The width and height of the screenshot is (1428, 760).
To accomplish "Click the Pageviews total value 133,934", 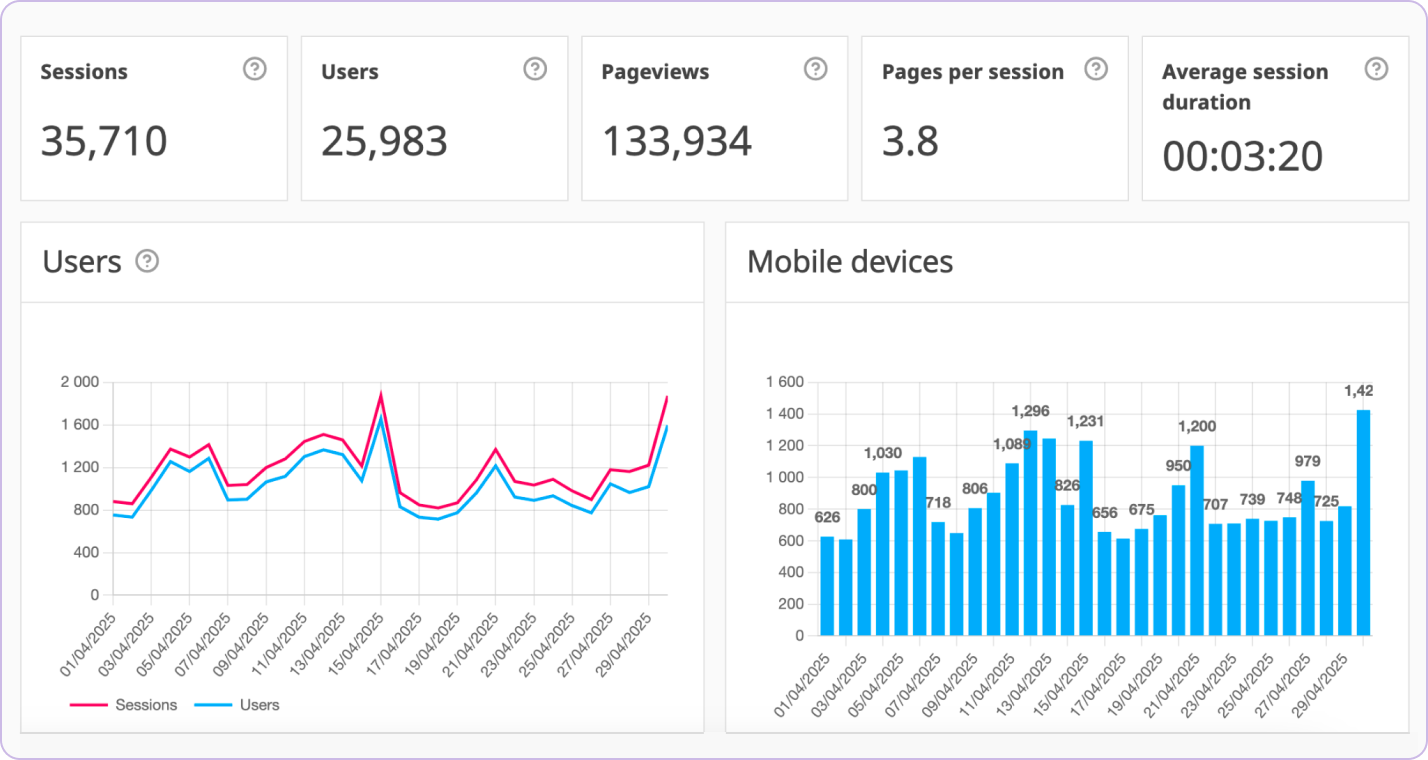I will [677, 141].
